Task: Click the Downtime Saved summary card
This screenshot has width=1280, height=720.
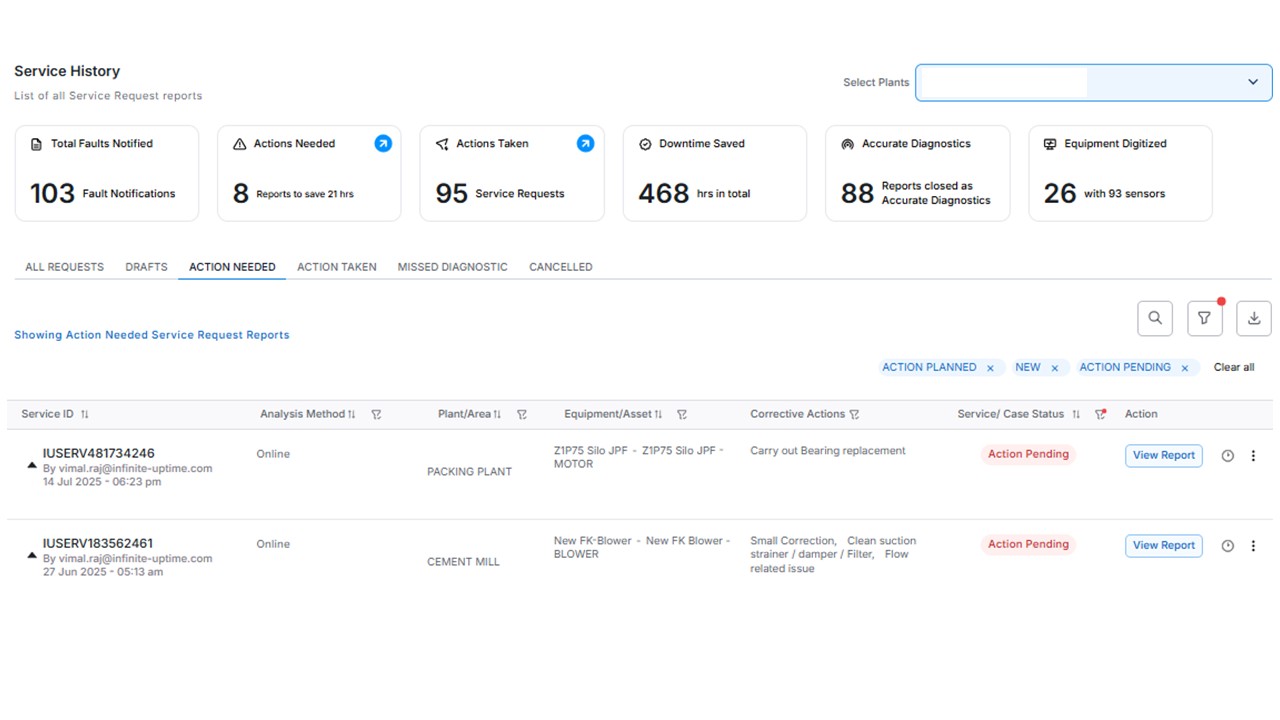Action: (x=714, y=173)
